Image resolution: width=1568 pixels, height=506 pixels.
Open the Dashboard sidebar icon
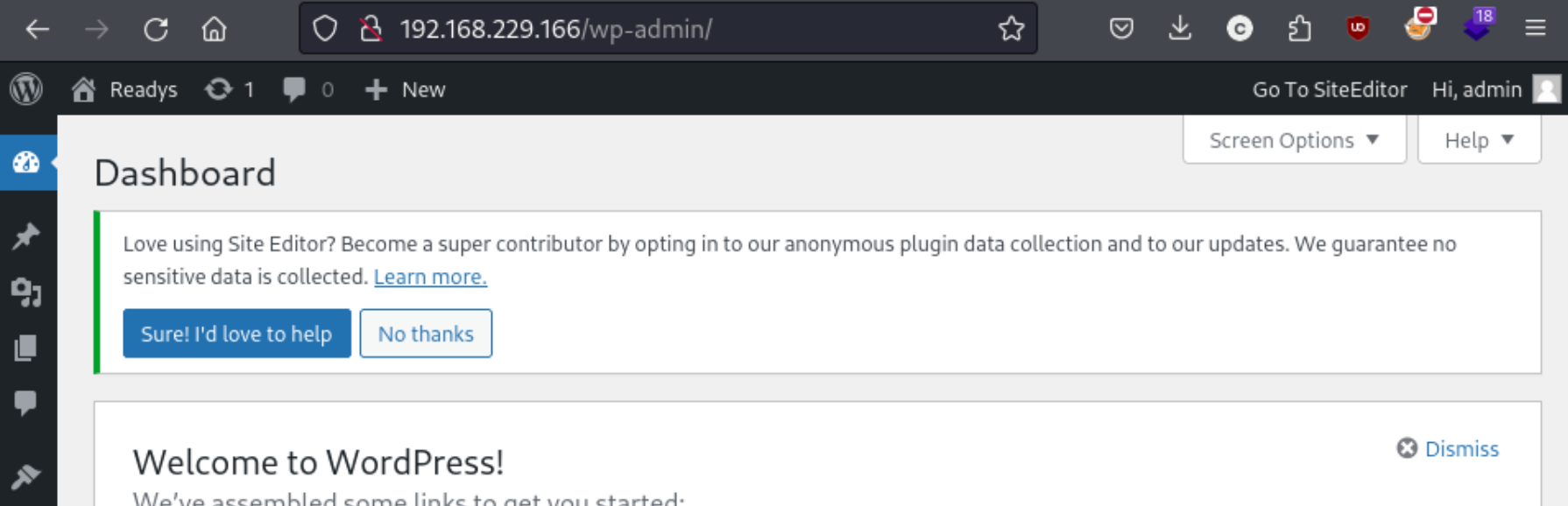click(x=27, y=162)
